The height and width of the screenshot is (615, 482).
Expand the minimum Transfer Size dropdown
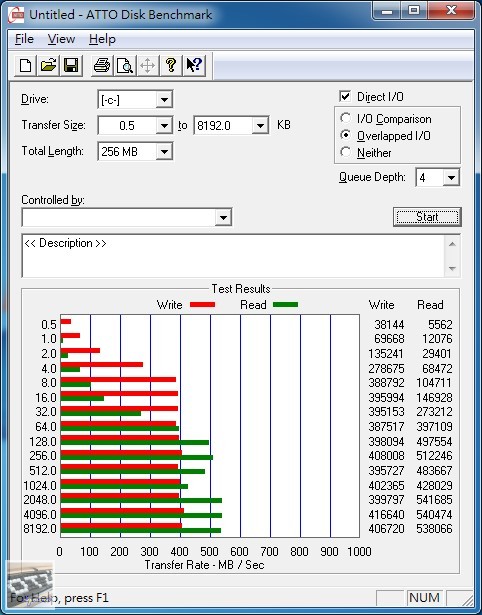pos(164,126)
